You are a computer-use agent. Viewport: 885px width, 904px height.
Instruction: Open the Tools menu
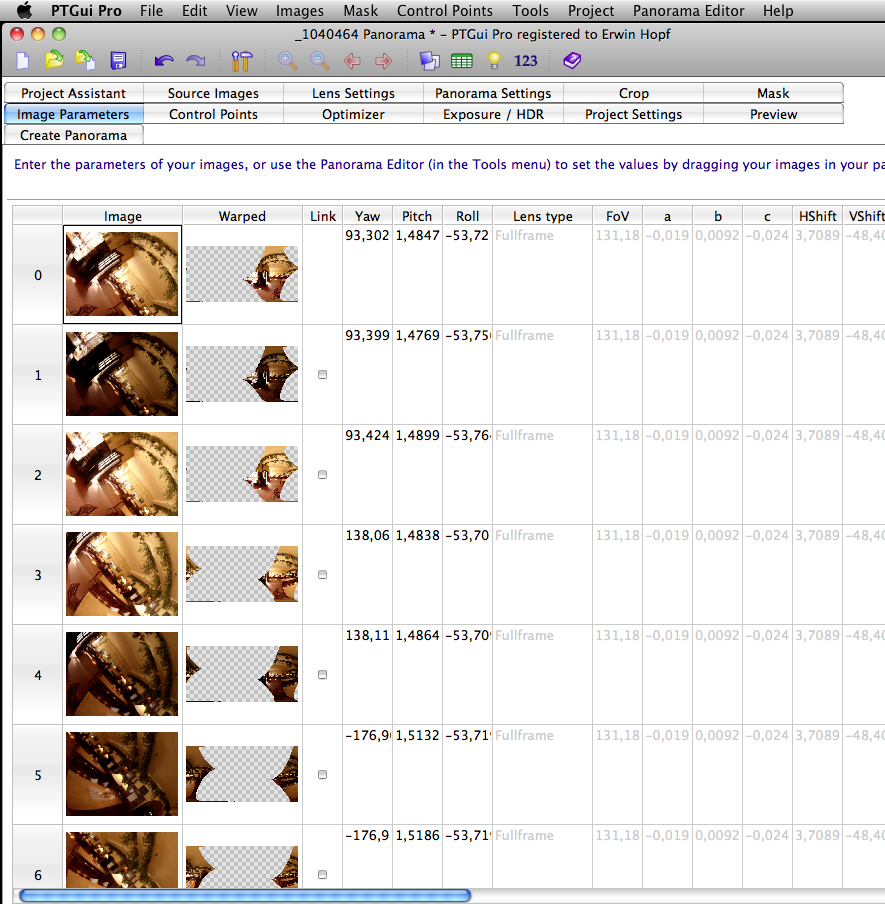tap(530, 10)
